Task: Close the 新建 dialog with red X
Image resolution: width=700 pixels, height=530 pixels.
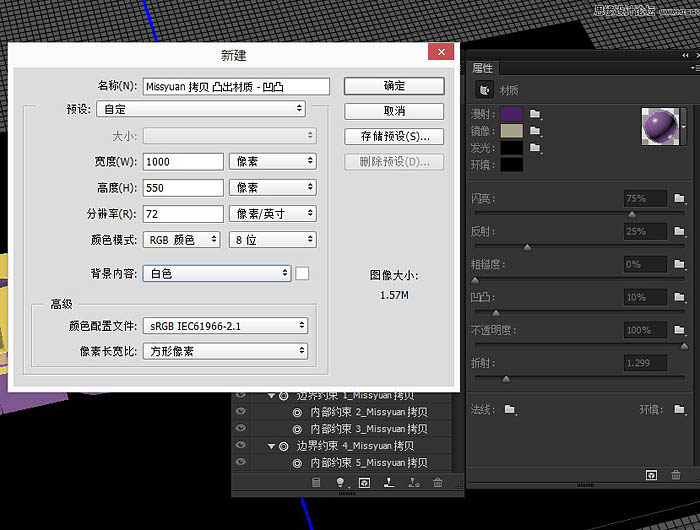Action: coord(441,52)
